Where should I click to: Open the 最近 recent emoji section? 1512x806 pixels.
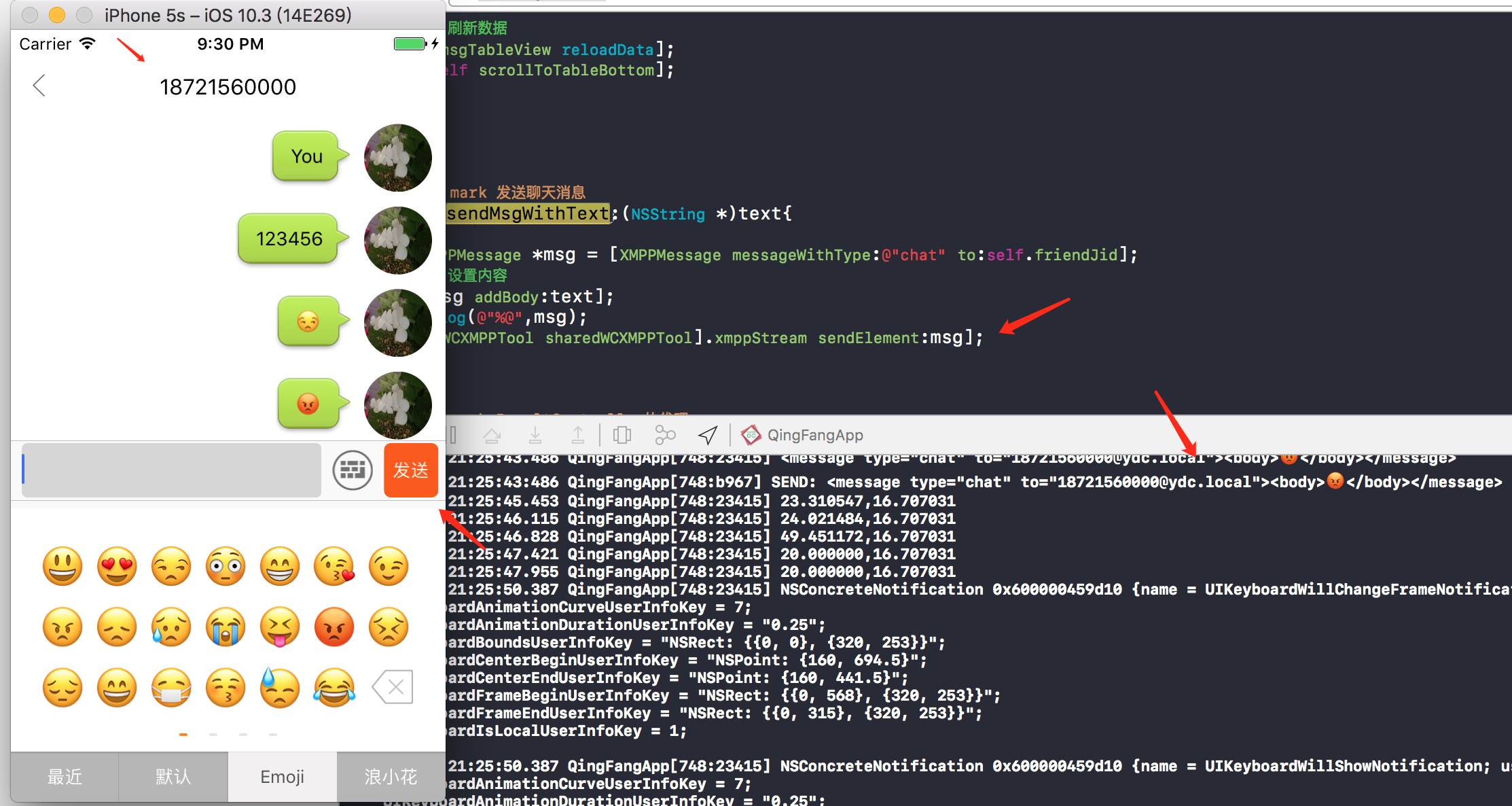coord(65,776)
